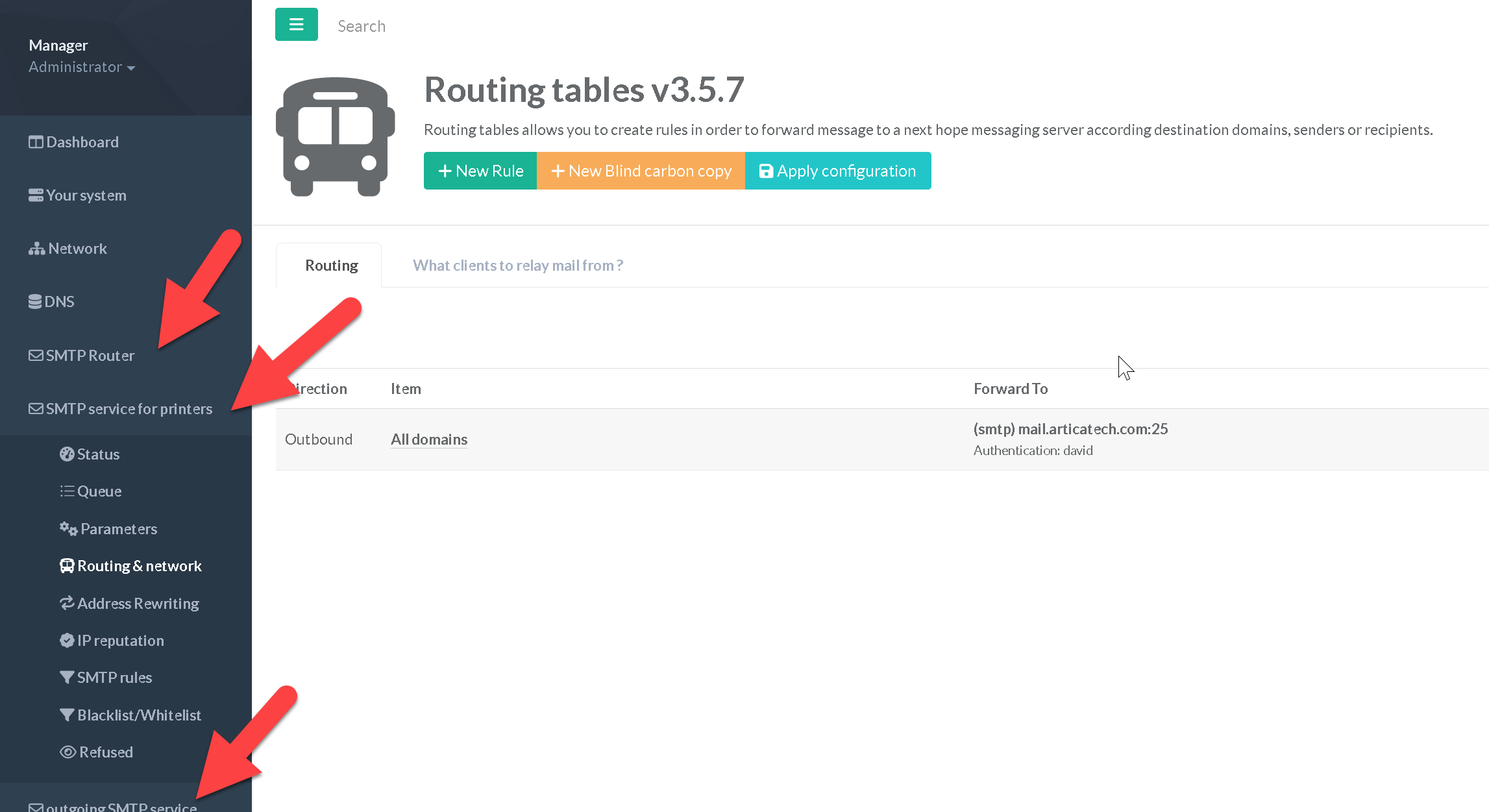Select the Routing tab
Viewport: 1489px width, 812px height.
click(x=331, y=265)
